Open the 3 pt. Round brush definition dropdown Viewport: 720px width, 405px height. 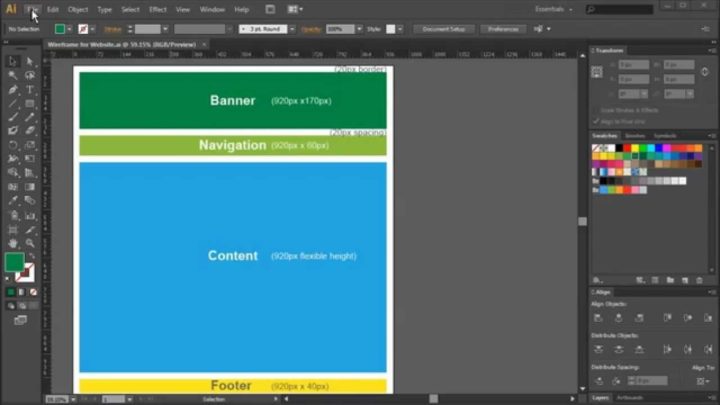(292, 29)
